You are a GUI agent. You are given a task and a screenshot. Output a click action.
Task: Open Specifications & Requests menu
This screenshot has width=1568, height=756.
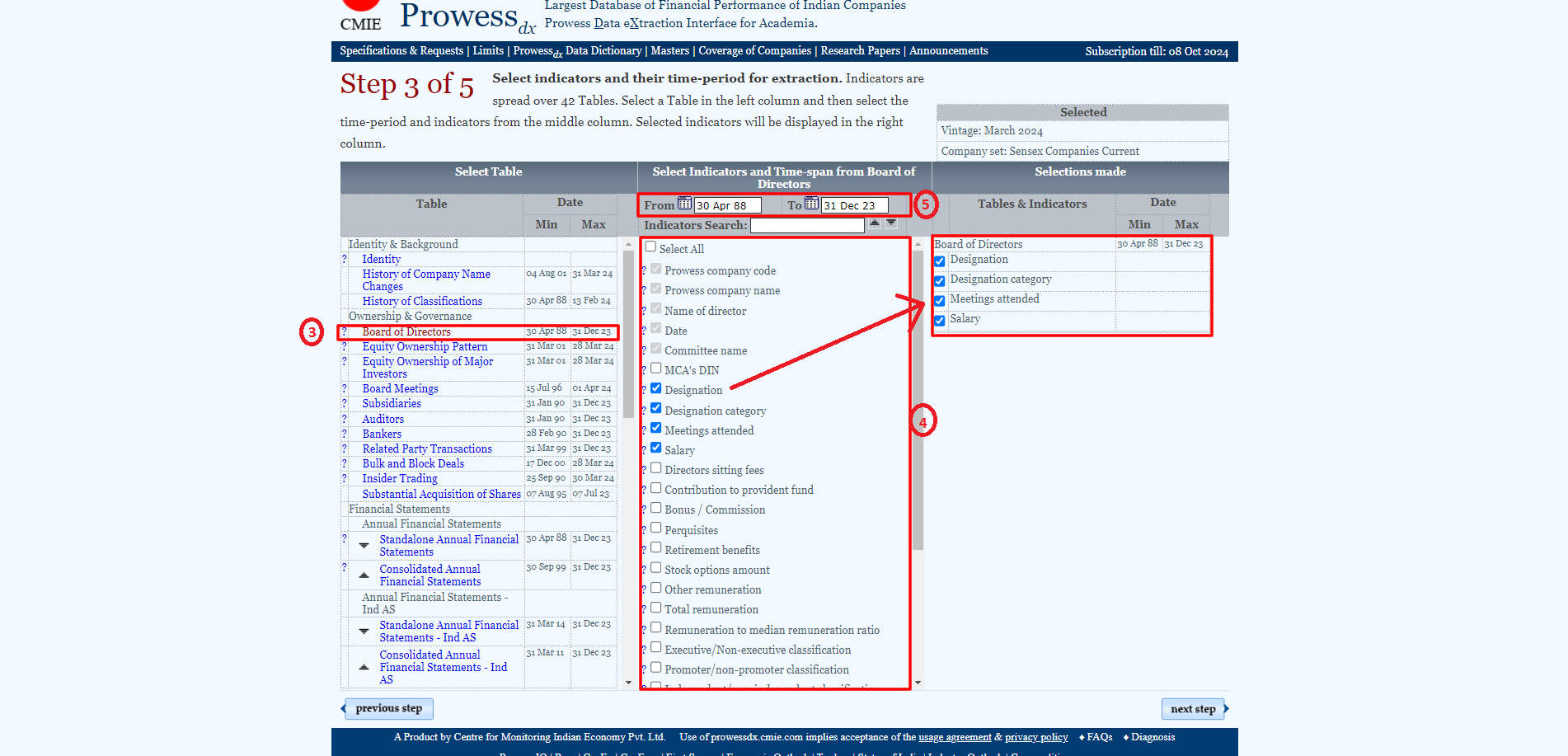click(x=401, y=51)
